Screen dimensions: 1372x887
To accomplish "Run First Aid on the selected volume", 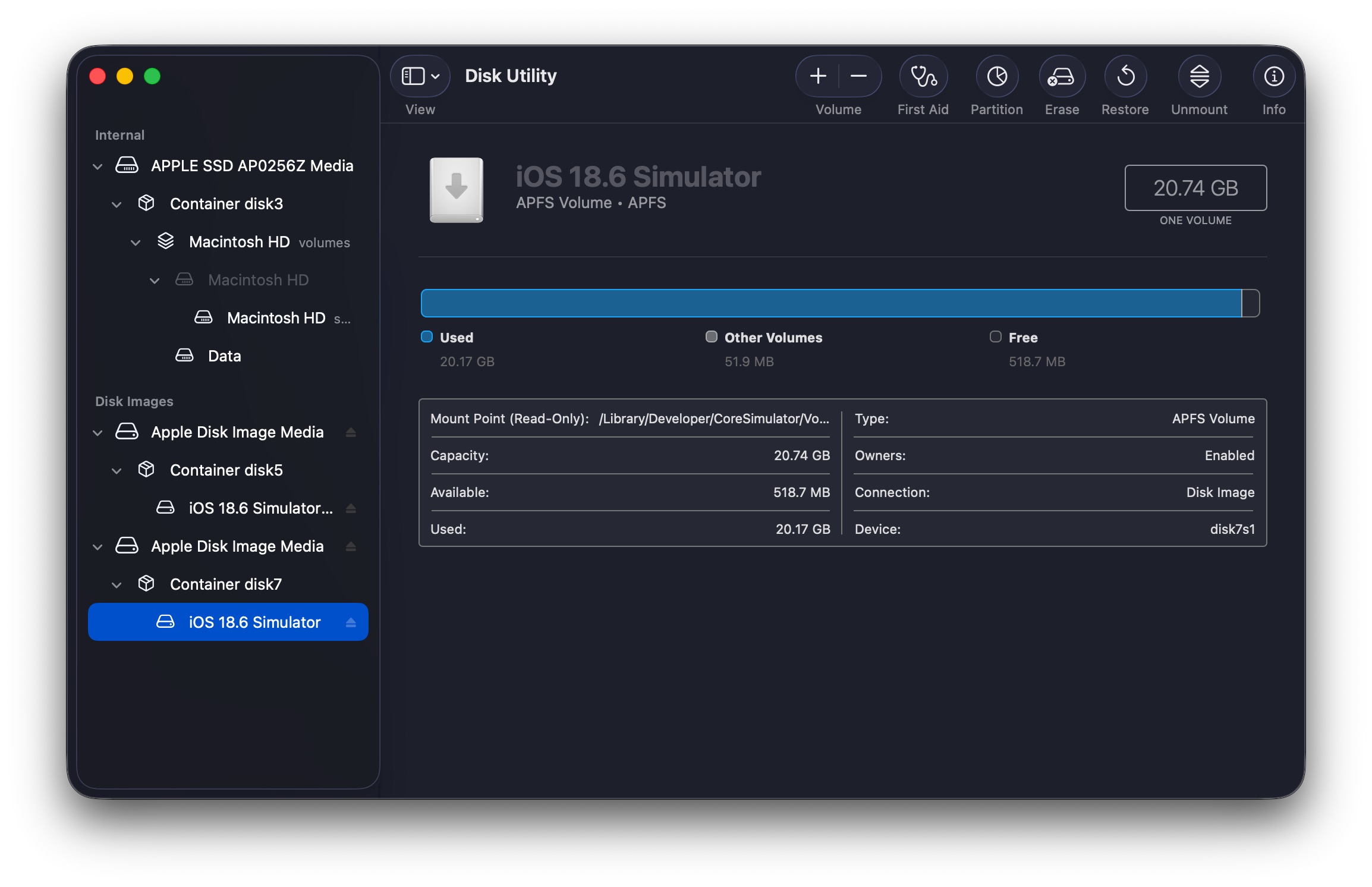I will tap(923, 76).
